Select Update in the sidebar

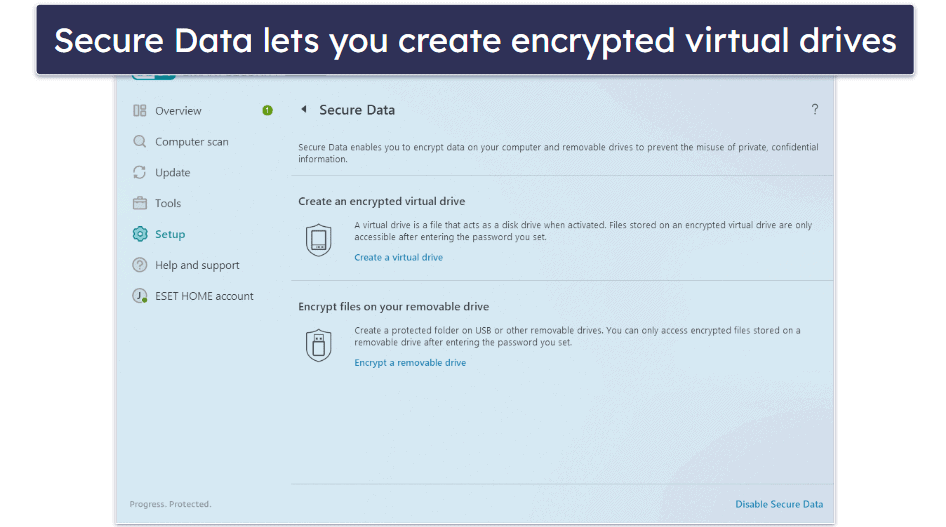[172, 173]
